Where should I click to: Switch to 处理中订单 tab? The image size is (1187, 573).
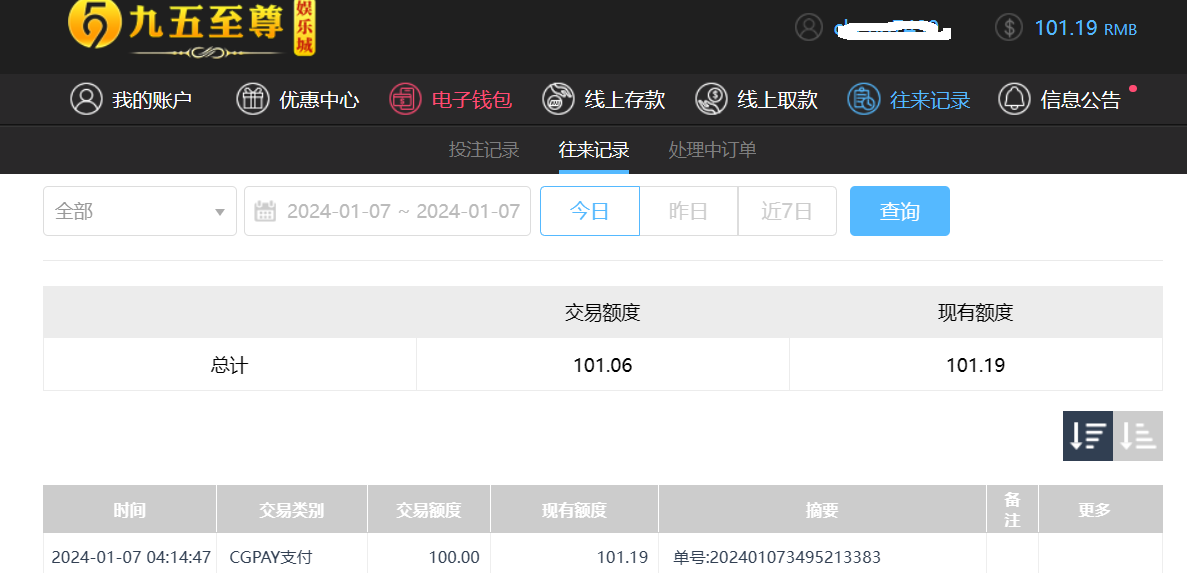click(712, 150)
